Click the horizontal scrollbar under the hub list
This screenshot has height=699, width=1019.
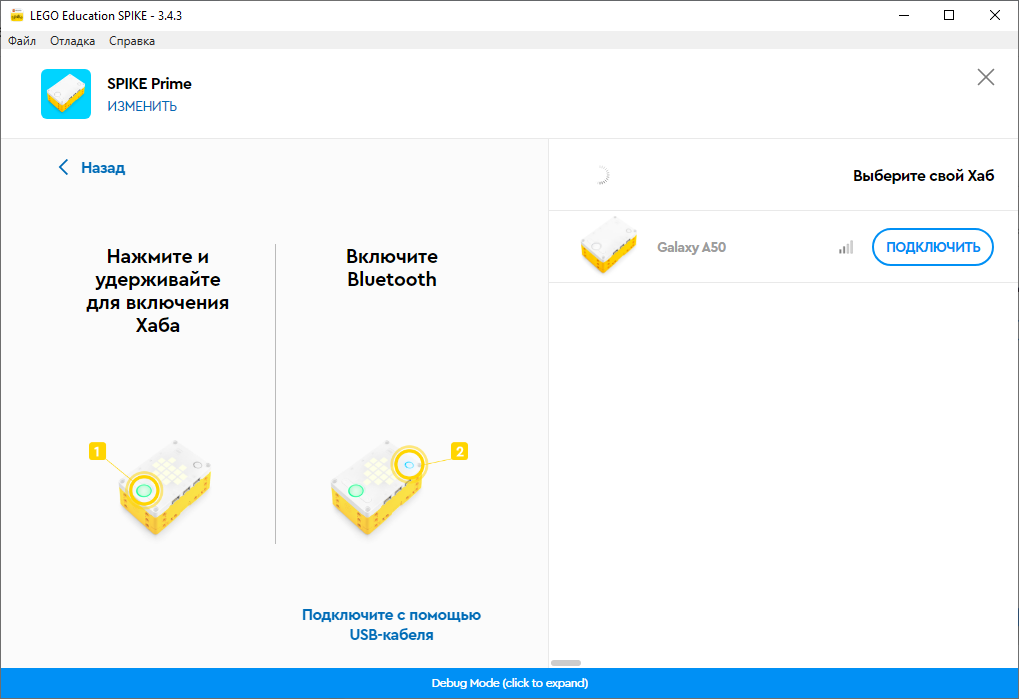tap(566, 663)
